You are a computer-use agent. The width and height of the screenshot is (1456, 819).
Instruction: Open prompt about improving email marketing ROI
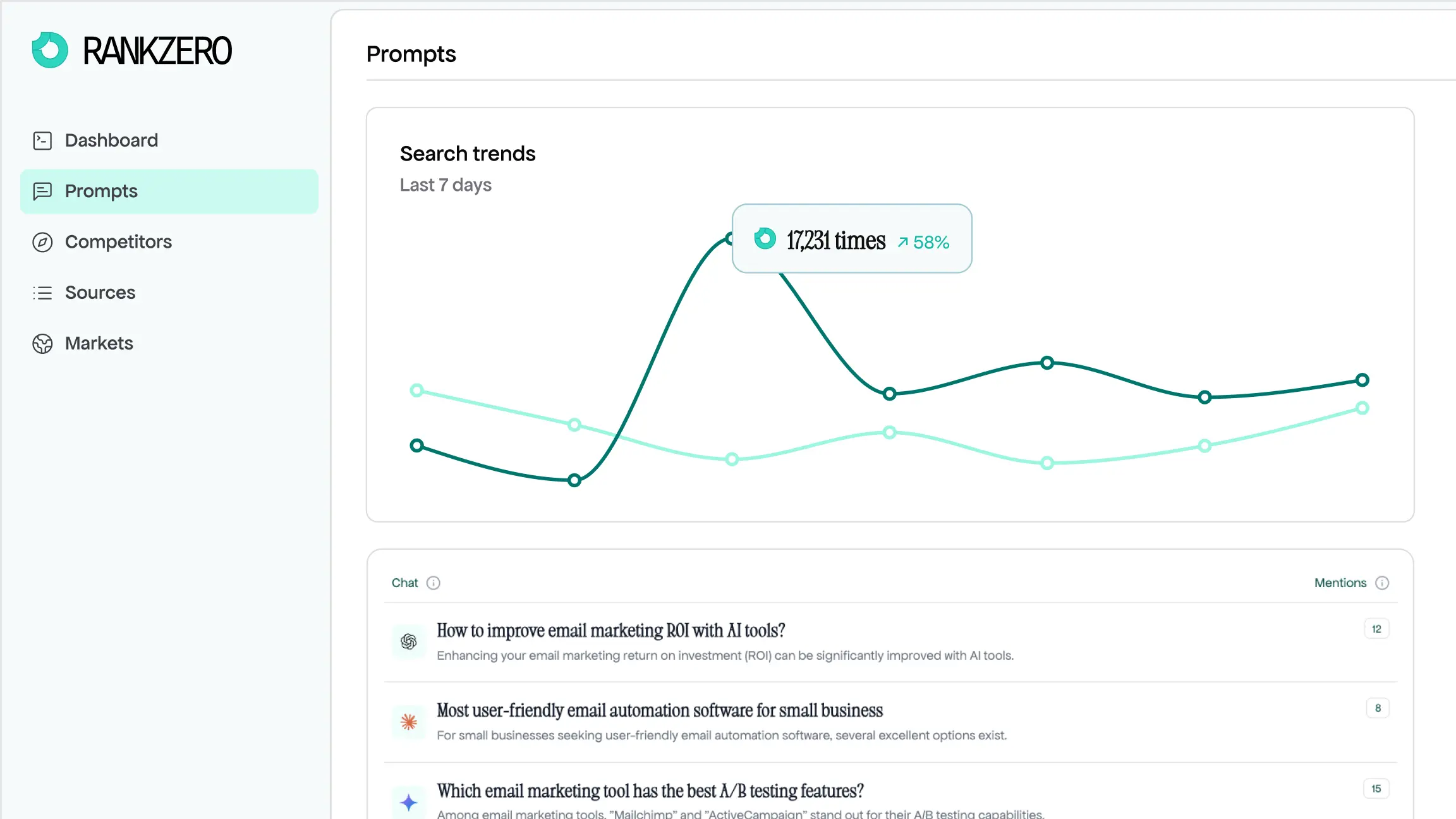(610, 631)
